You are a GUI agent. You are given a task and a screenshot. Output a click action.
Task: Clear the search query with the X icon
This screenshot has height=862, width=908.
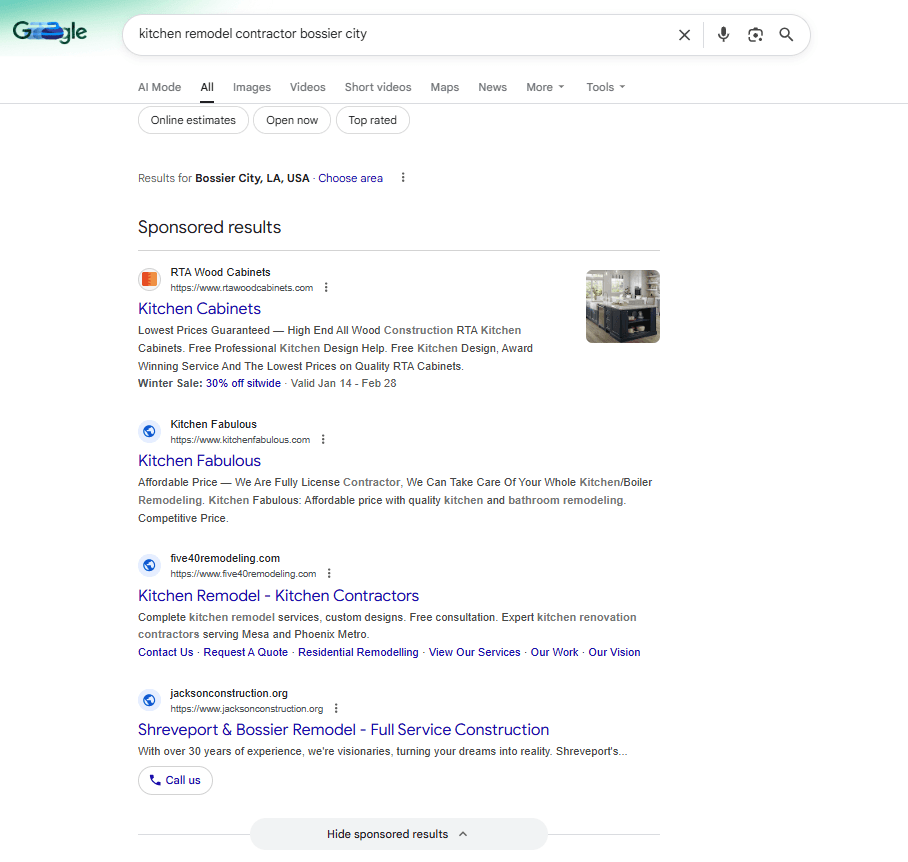click(684, 34)
